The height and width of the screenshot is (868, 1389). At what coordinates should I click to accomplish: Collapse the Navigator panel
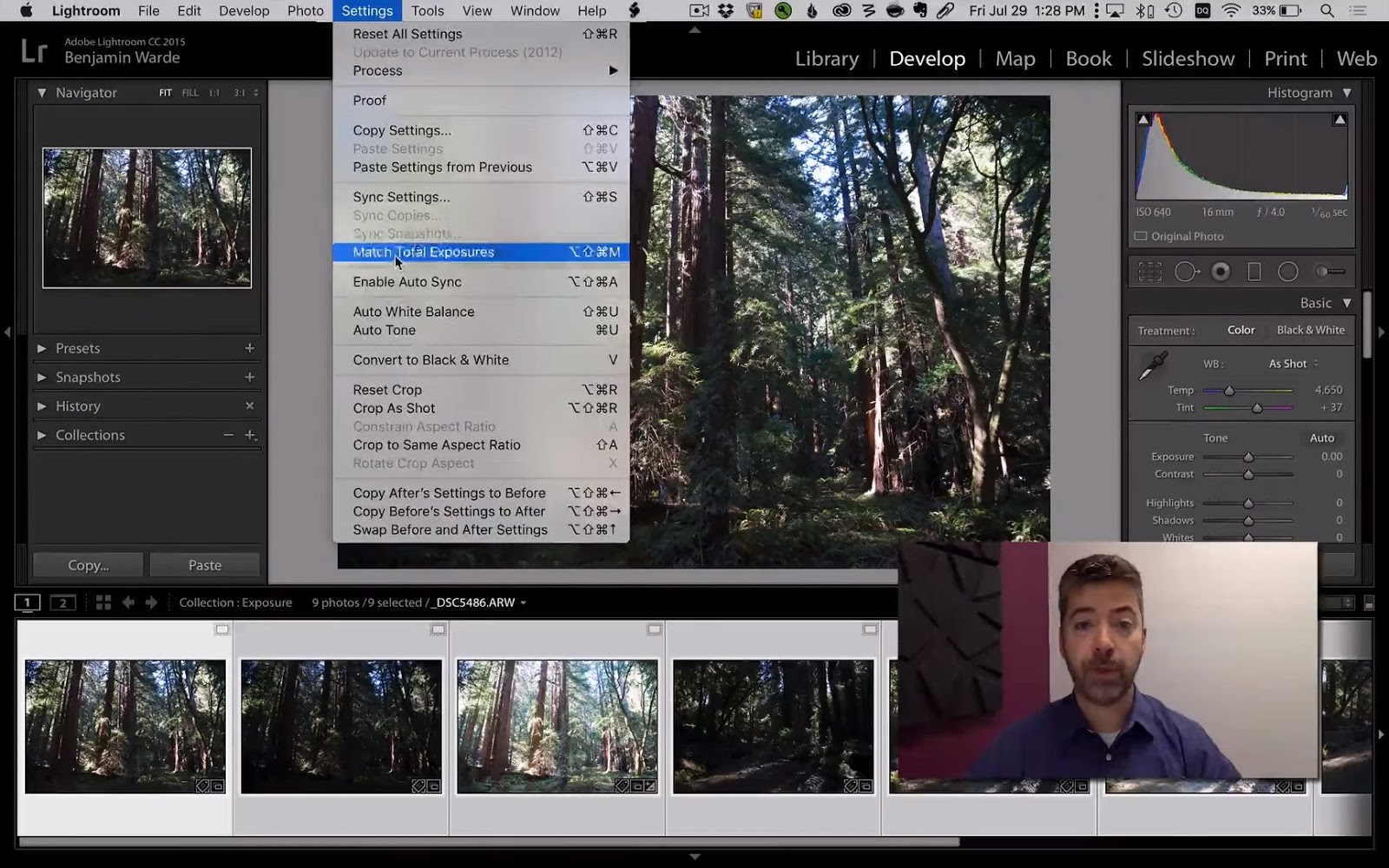(42, 92)
